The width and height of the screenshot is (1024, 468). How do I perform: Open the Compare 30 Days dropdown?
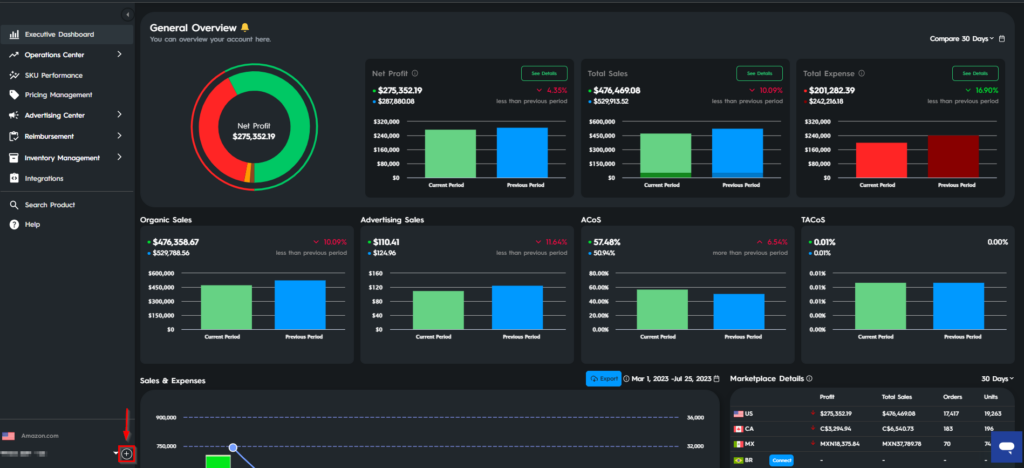(961, 39)
